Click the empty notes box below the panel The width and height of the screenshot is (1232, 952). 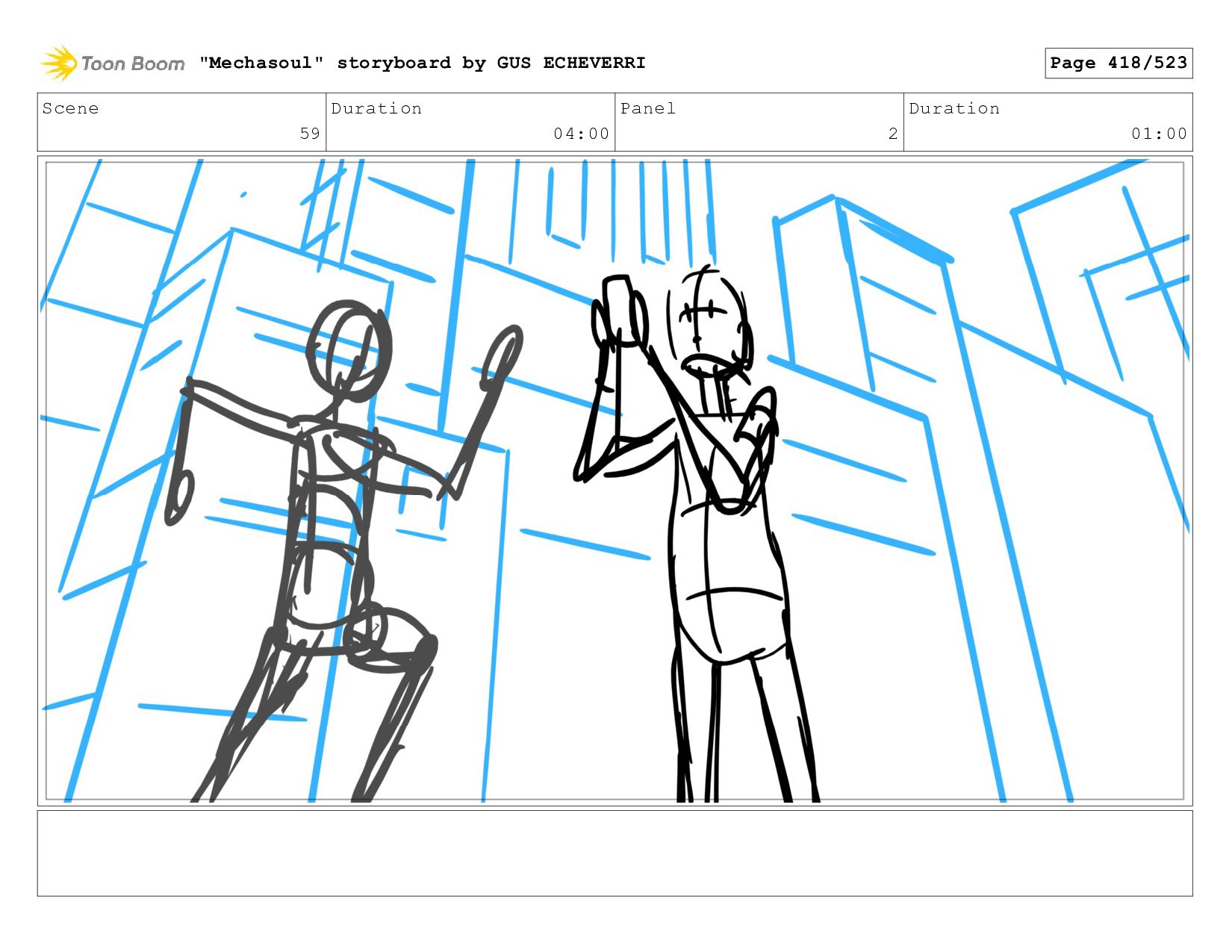(615, 853)
